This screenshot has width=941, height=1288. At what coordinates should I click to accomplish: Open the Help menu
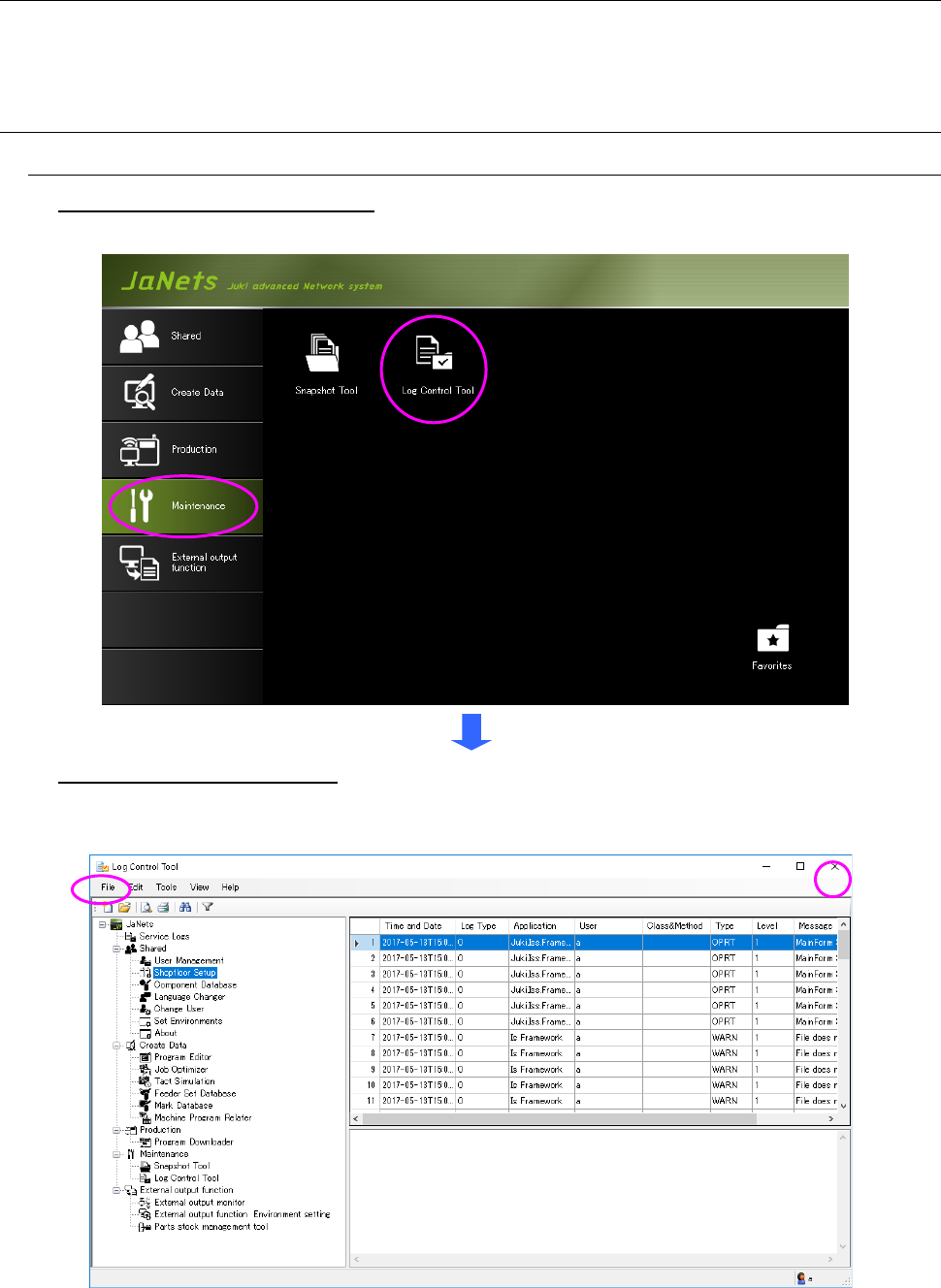230,887
